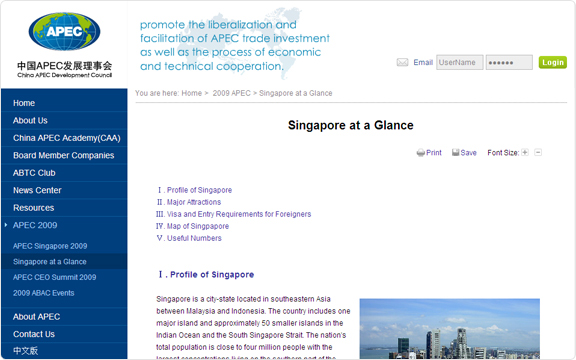Image resolution: width=576 pixels, height=360 pixels.
Task: Open the About Us menu item
Action: click(x=30, y=120)
